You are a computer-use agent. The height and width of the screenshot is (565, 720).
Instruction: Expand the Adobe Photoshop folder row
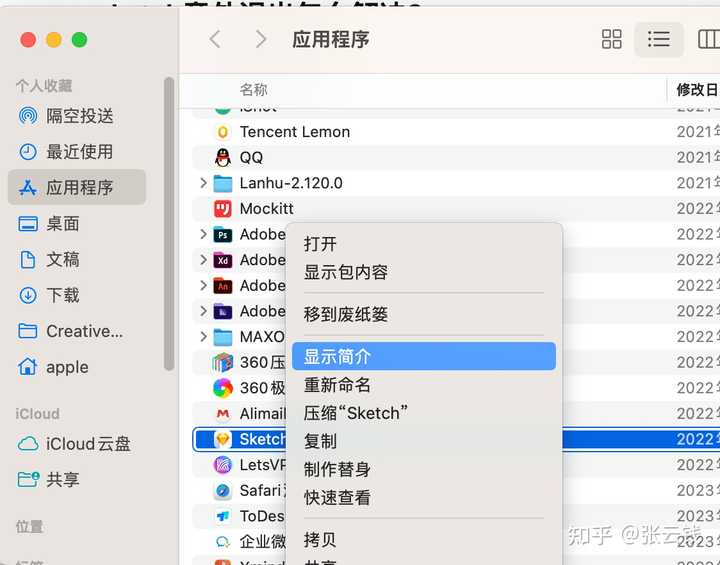coord(203,235)
